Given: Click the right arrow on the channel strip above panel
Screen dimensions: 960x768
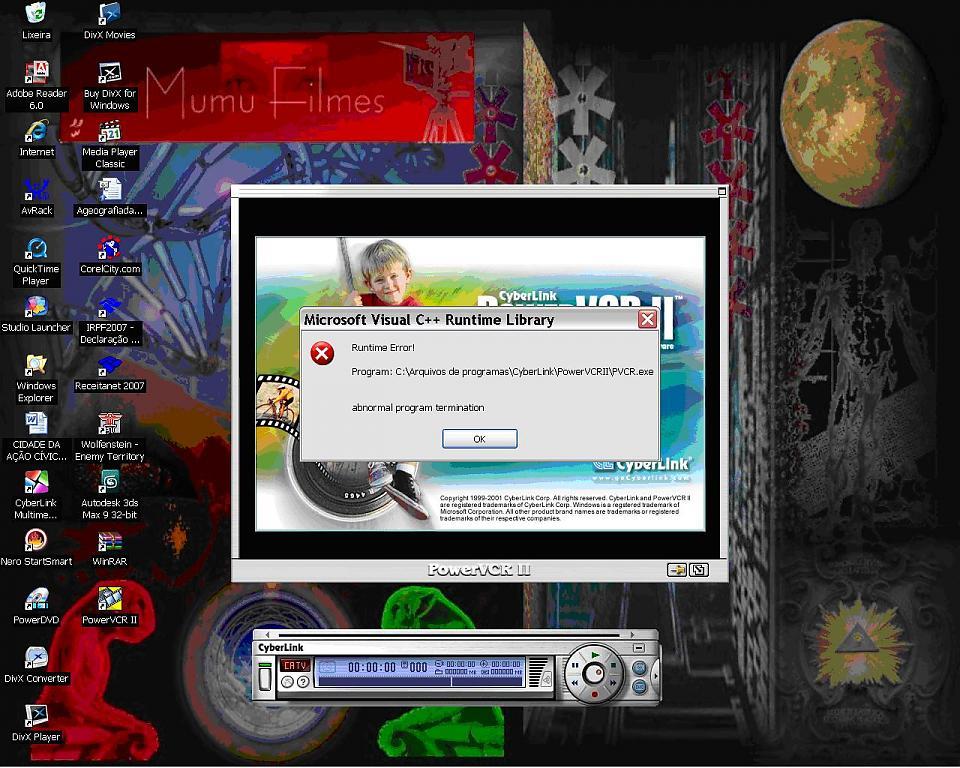Looking at the screenshot, I should (632, 634).
